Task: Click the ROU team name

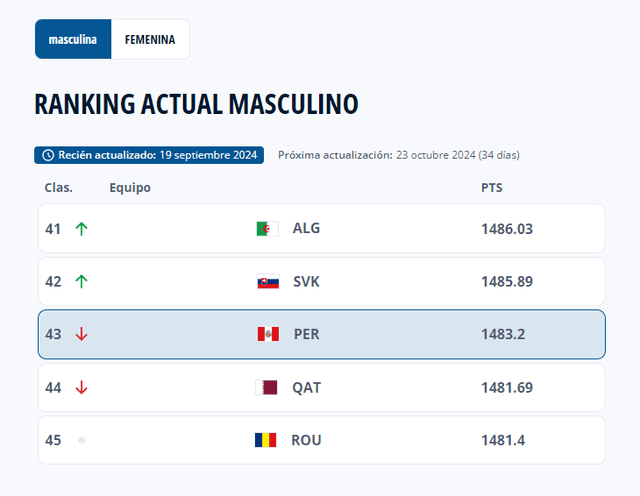Action: click(306, 440)
